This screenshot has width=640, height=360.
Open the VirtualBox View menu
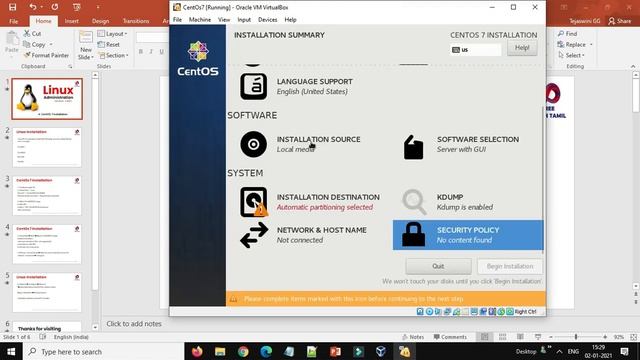tap(224, 20)
